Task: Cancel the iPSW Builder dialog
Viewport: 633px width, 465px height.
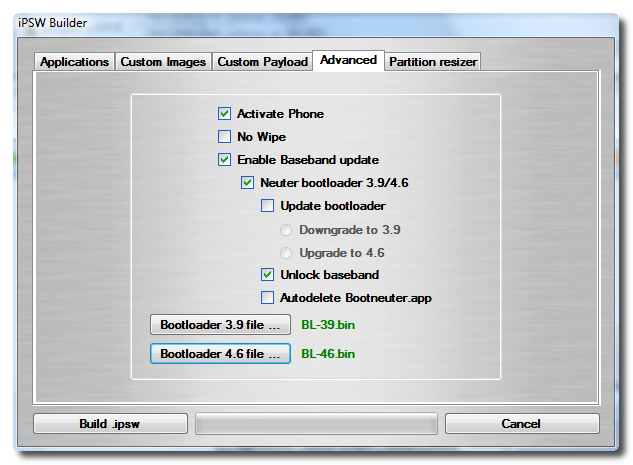Action: pyautogui.click(x=522, y=424)
